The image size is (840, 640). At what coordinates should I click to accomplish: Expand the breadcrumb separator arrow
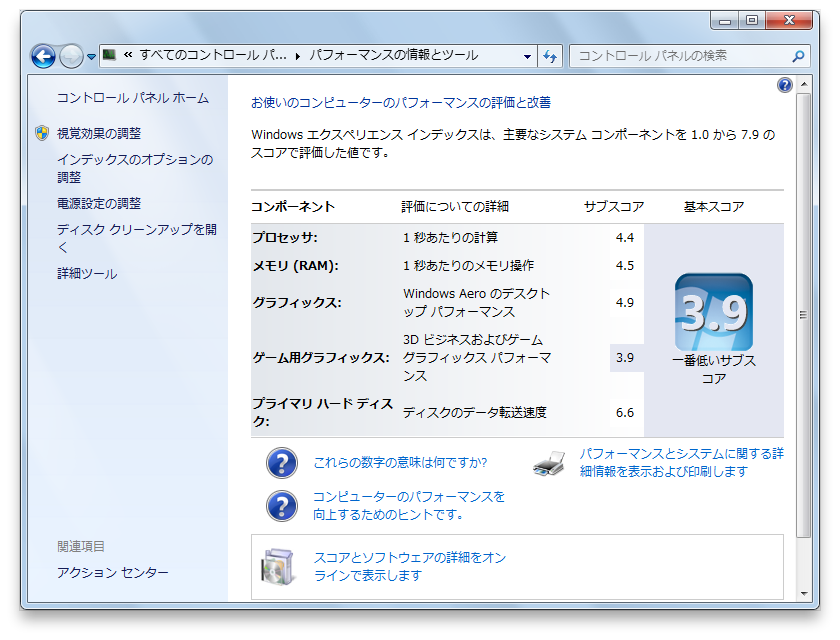point(297,56)
